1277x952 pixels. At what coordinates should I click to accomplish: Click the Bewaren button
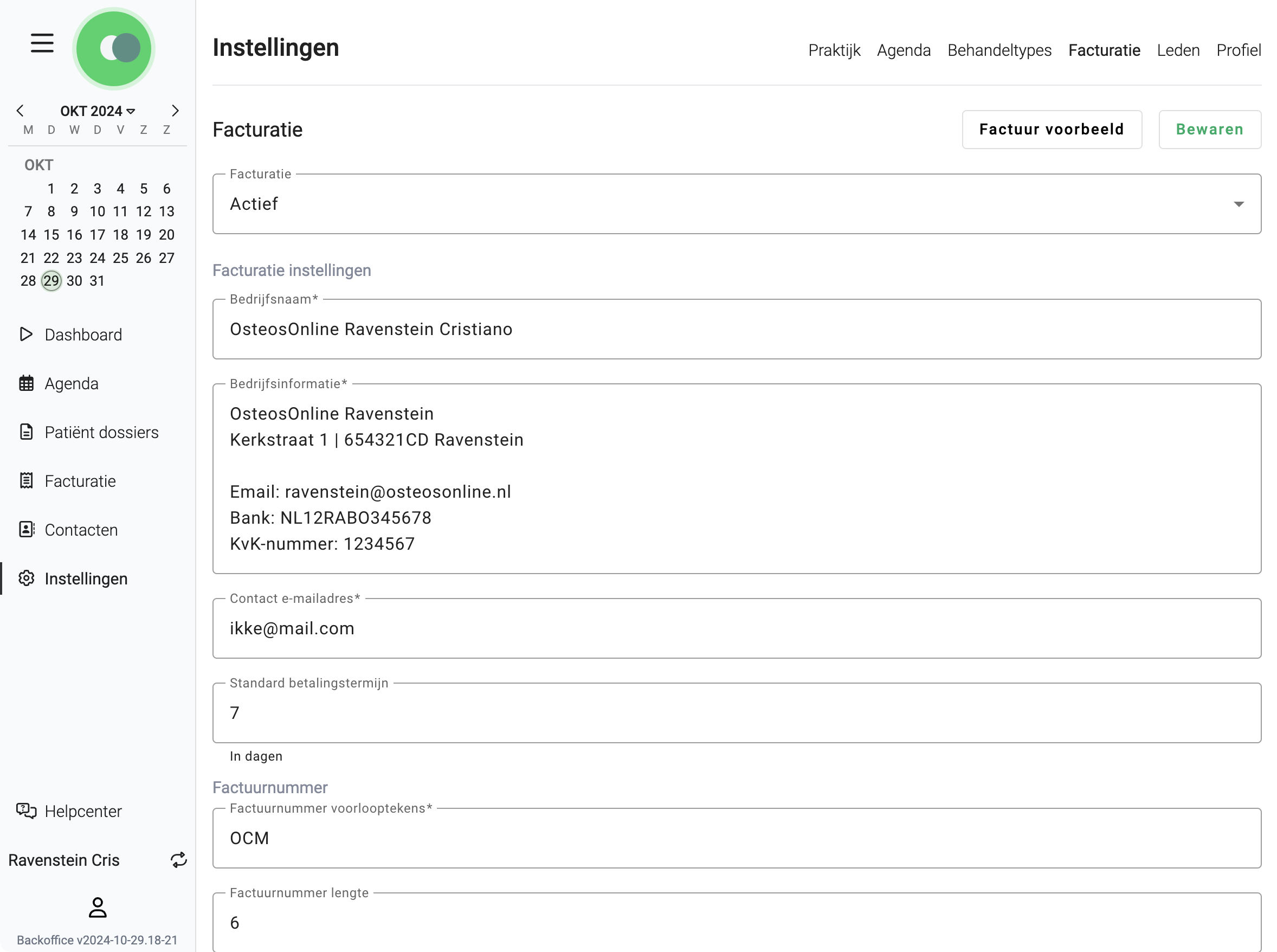click(1210, 129)
